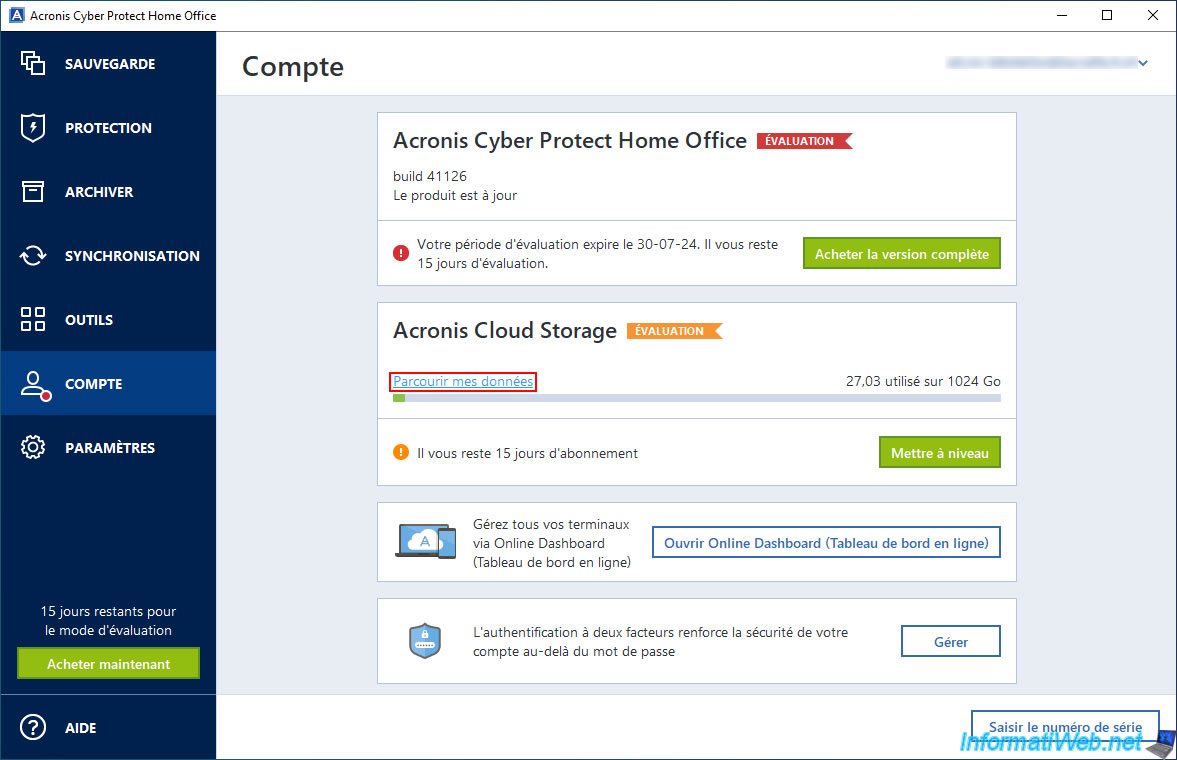Viewport: 1177px width, 760px height.
Task: Go to PARAMÈTRES section
Action: 110,448
